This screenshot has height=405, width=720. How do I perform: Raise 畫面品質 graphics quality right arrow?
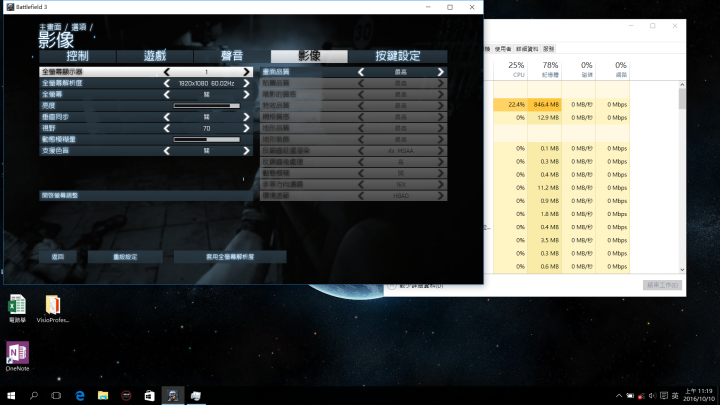[440, 72]
